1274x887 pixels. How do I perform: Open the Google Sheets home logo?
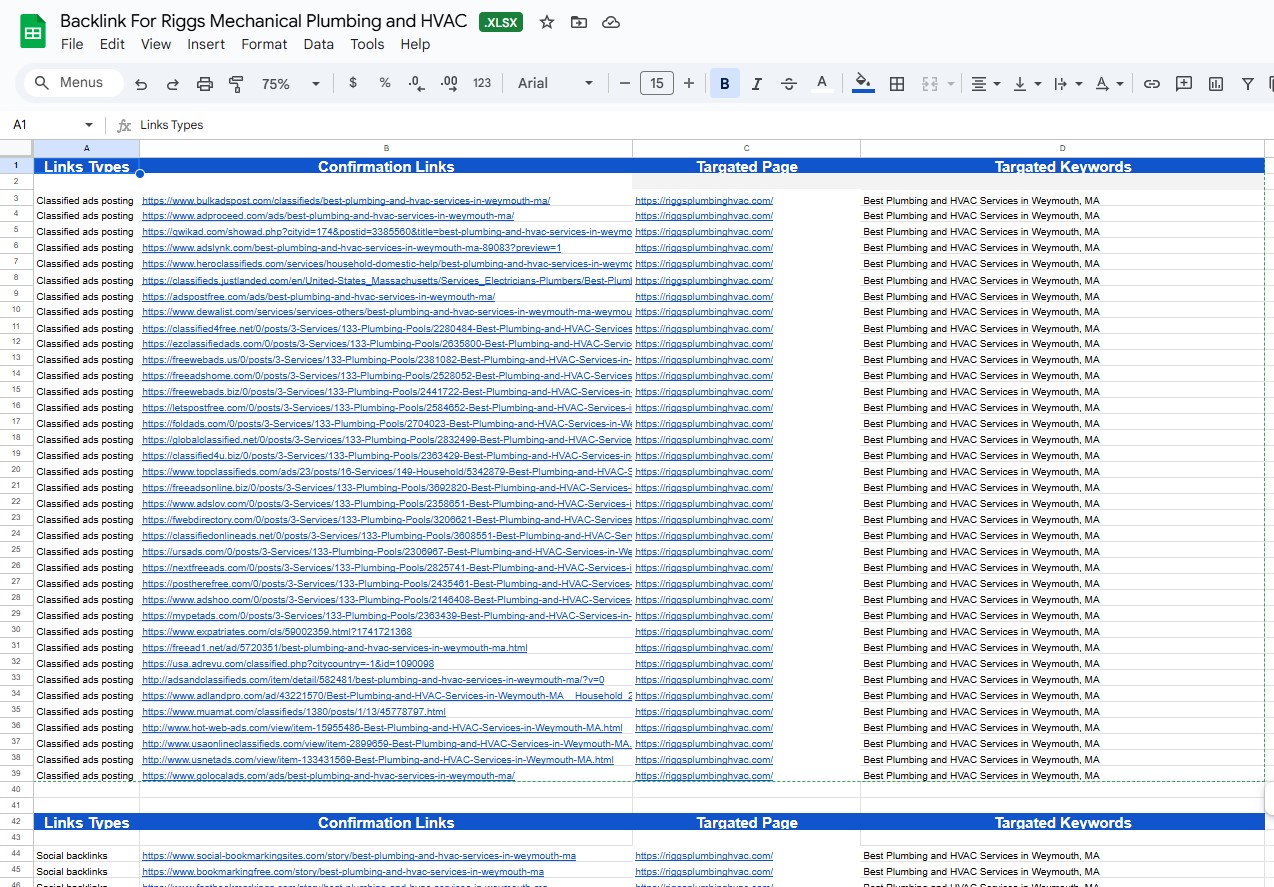[33, 32]
